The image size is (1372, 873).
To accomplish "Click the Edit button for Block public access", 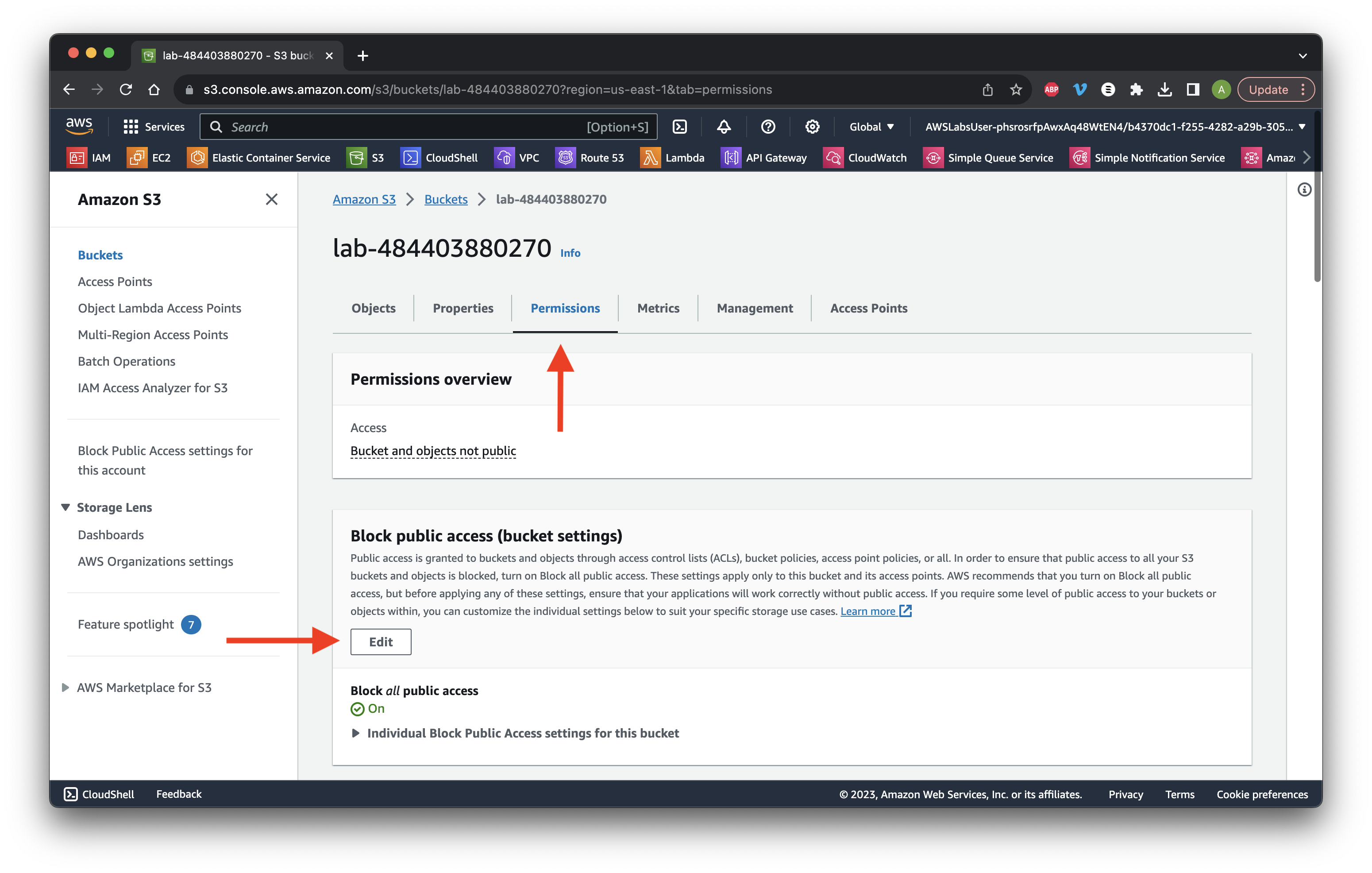I will [x=381, y=641].
